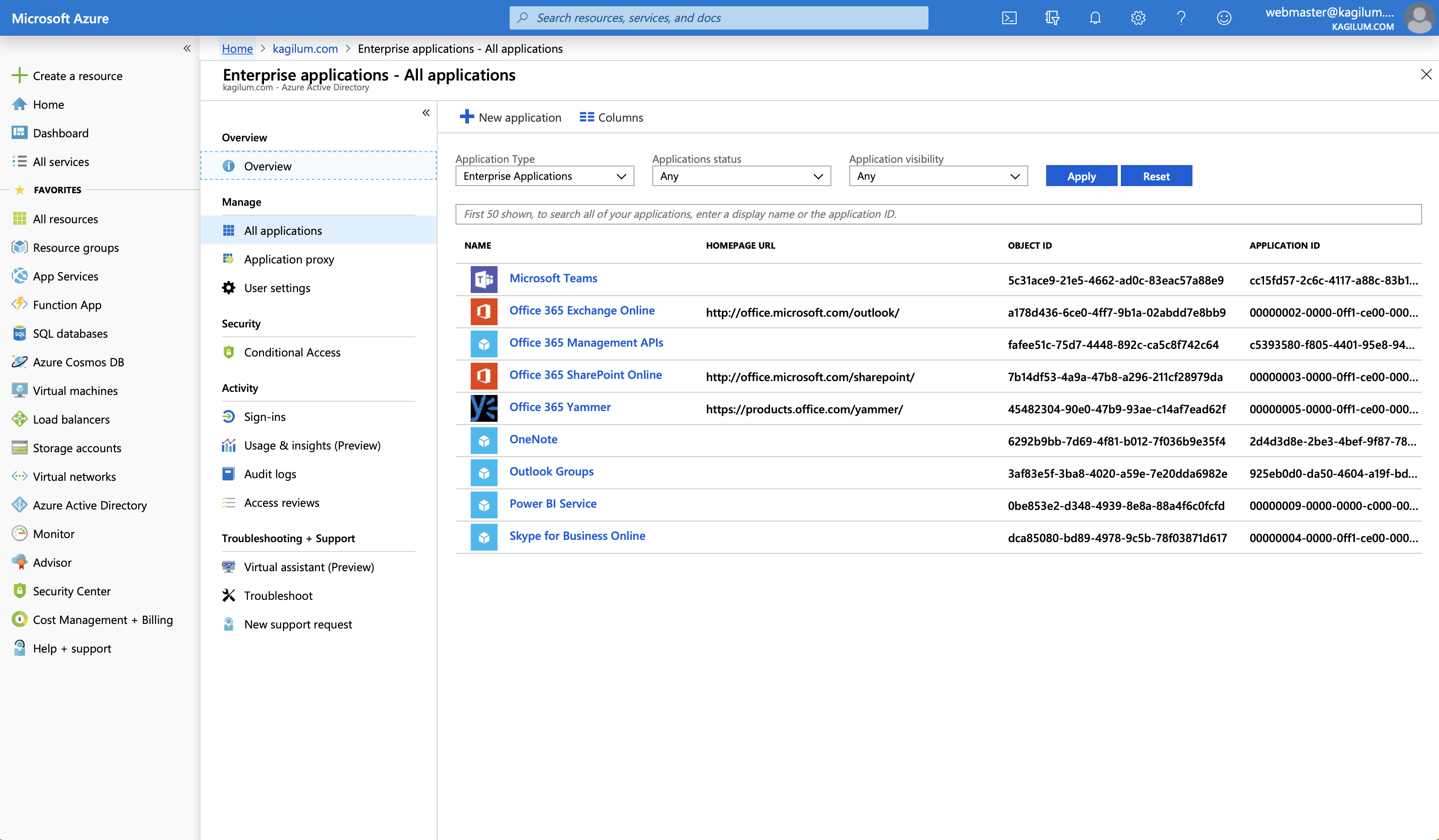
Task: Open account avatar menu
Action: (x=1420, y=18)
